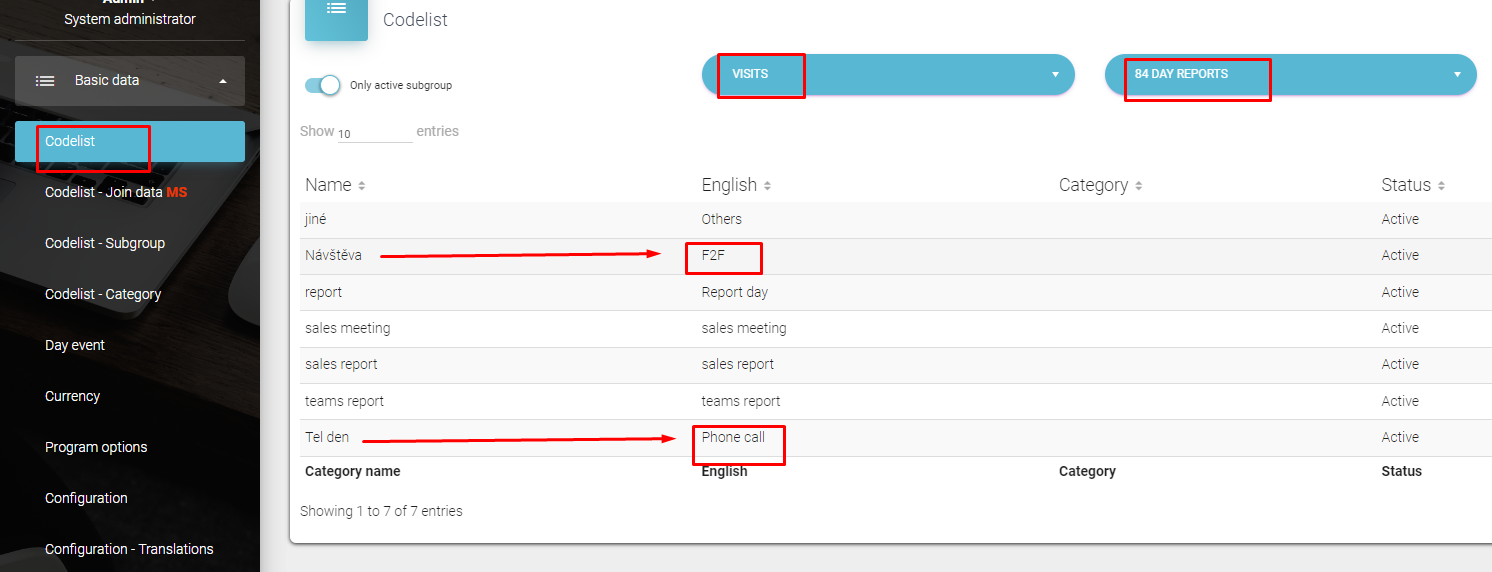Open the 84 DAY REPORTS dropdown

pos(1290,74)
